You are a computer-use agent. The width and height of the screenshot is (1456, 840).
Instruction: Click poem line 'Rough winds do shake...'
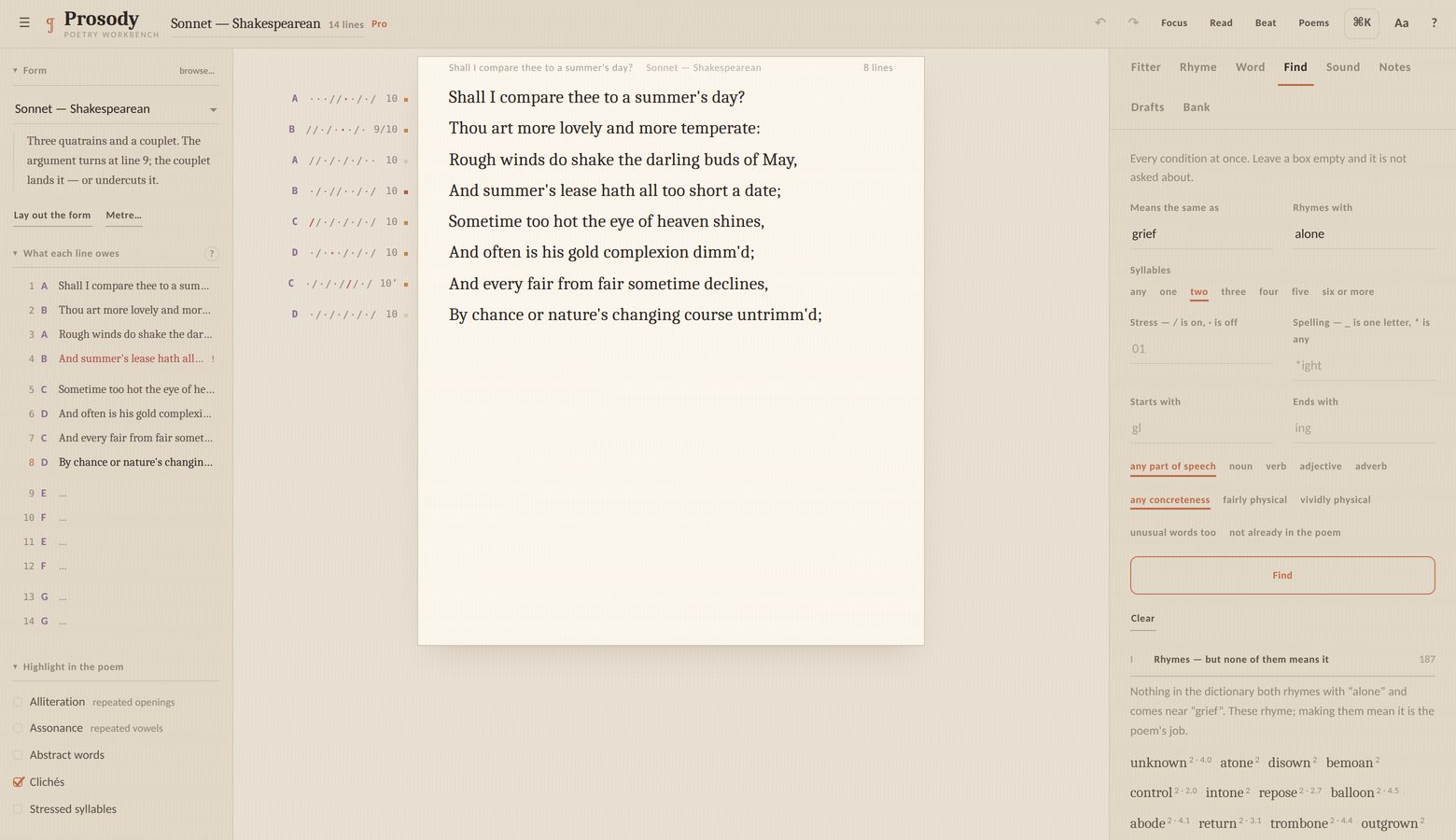click(x=623, y=160)
